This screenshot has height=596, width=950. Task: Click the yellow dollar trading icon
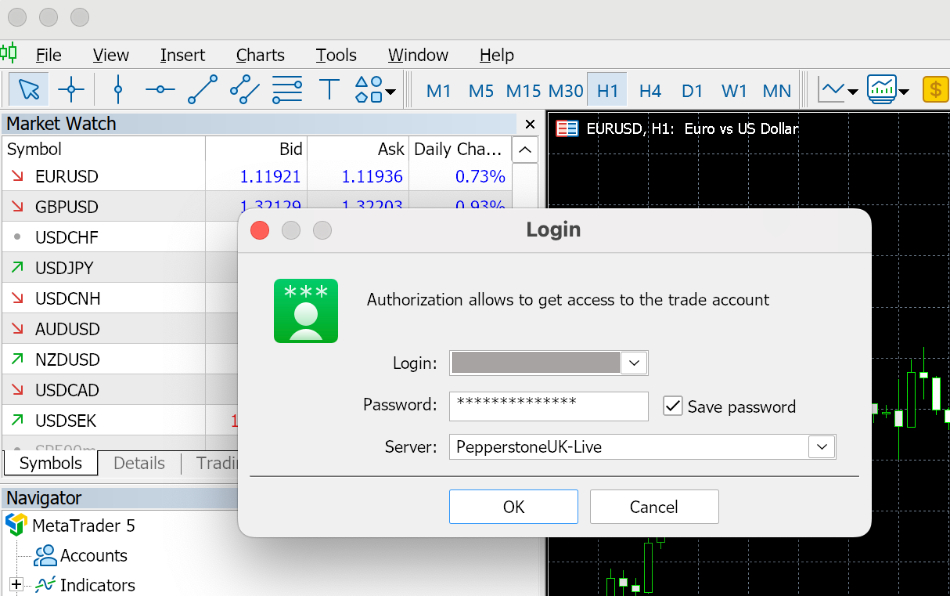tap(935, 90)
